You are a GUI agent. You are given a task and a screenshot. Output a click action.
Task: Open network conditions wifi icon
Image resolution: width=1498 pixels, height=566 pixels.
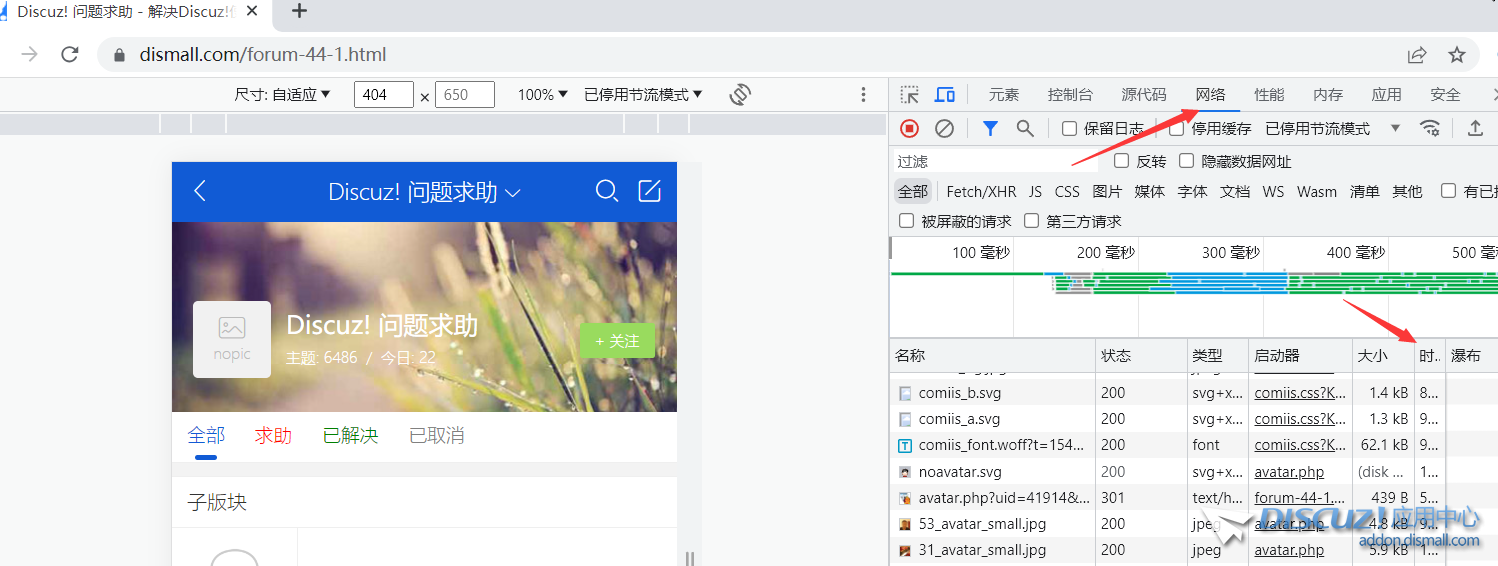1431,128
